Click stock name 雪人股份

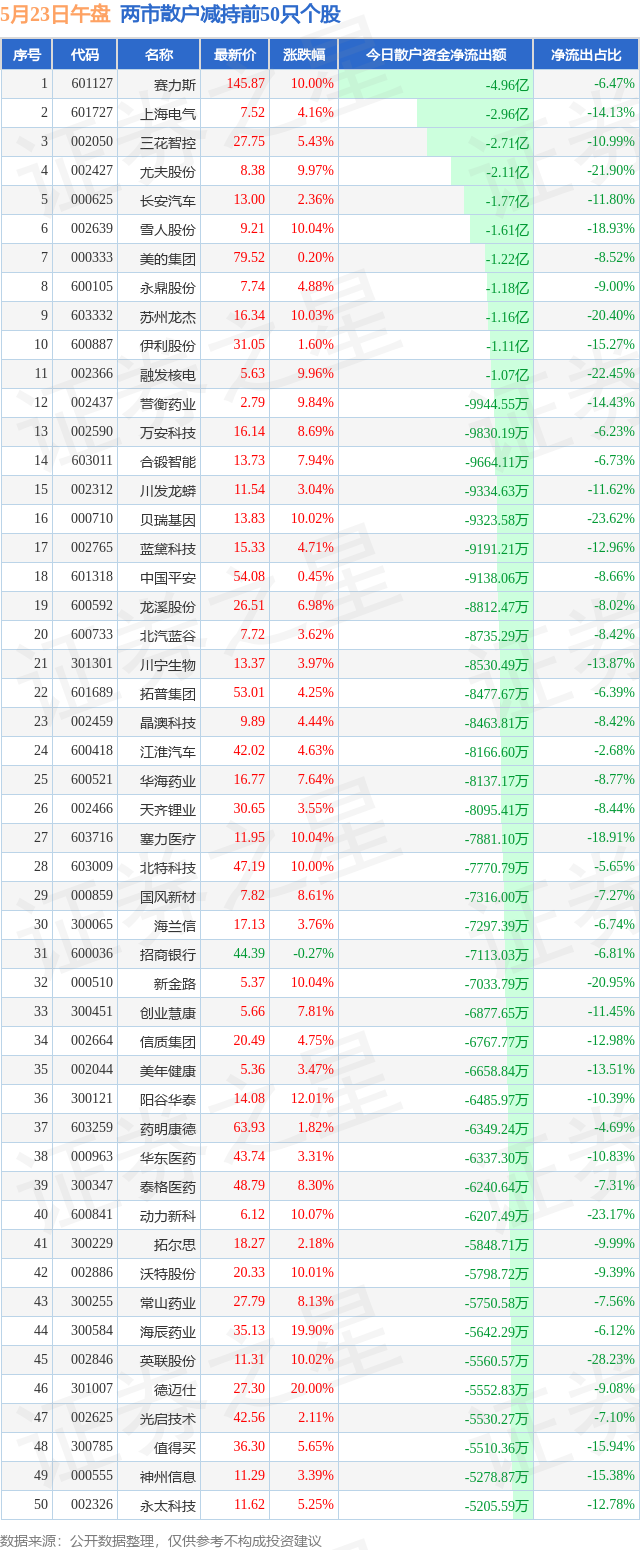[169, 229]
